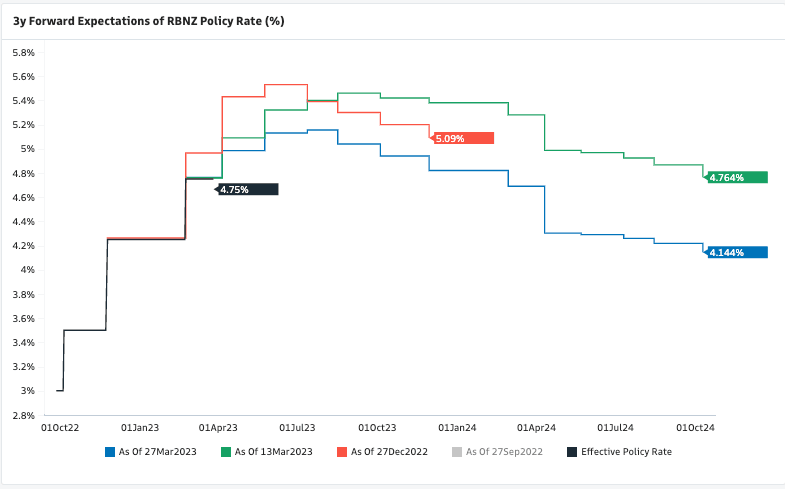The image size is (785, 489).
Task: Click the green As Of 13Mar2023 legend swatch
Action: click(226, 452)
